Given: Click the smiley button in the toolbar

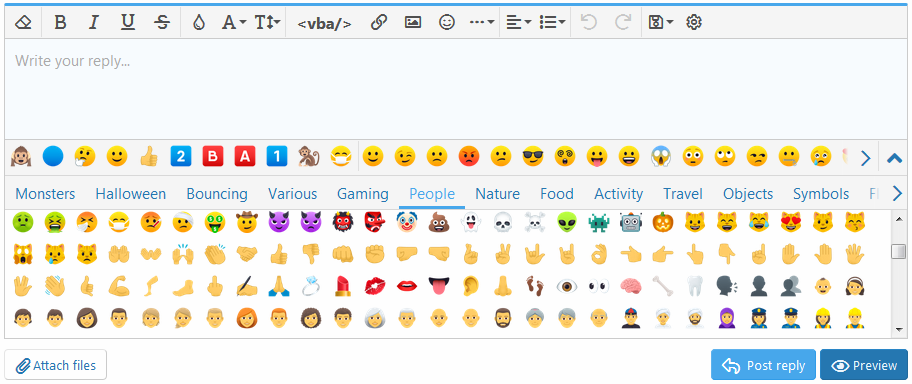Looking at the screenshot, I should 447,23.
